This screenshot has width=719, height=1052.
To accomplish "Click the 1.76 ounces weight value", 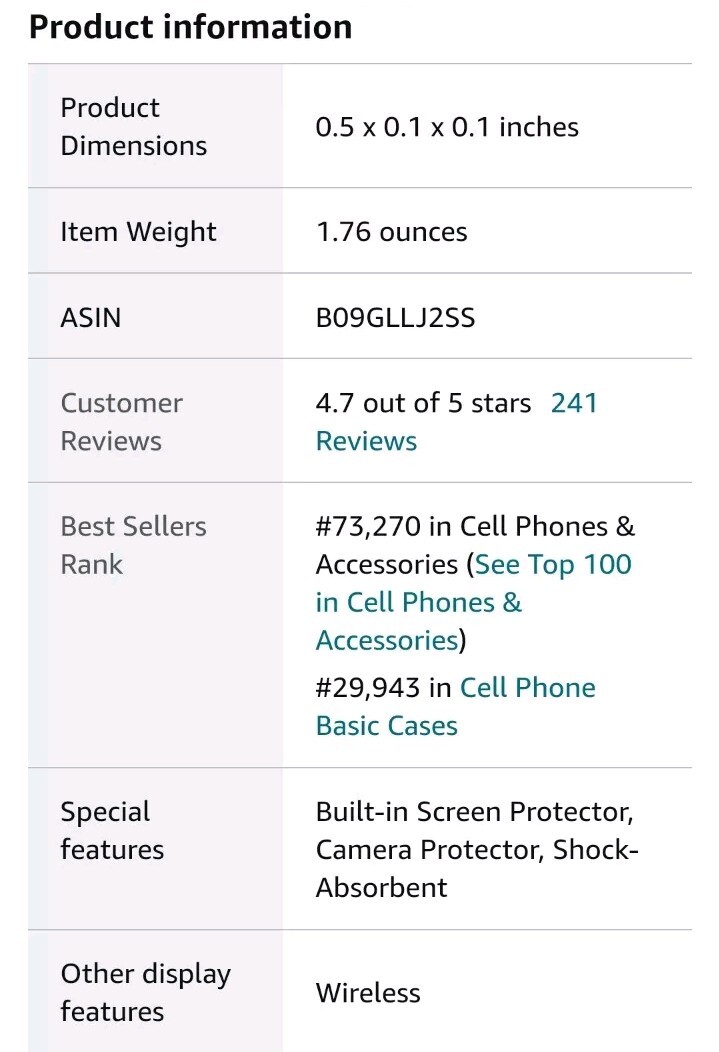I will coord(391,231).
